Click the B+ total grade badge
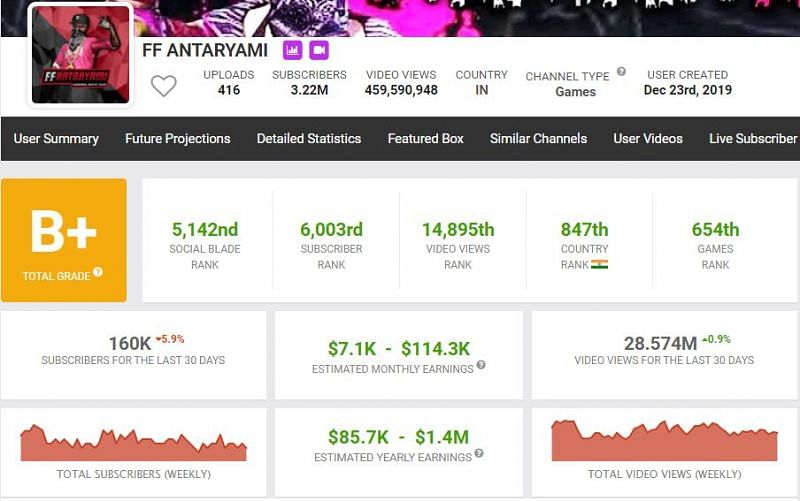The image size is (800, 501). pos(64,240)
